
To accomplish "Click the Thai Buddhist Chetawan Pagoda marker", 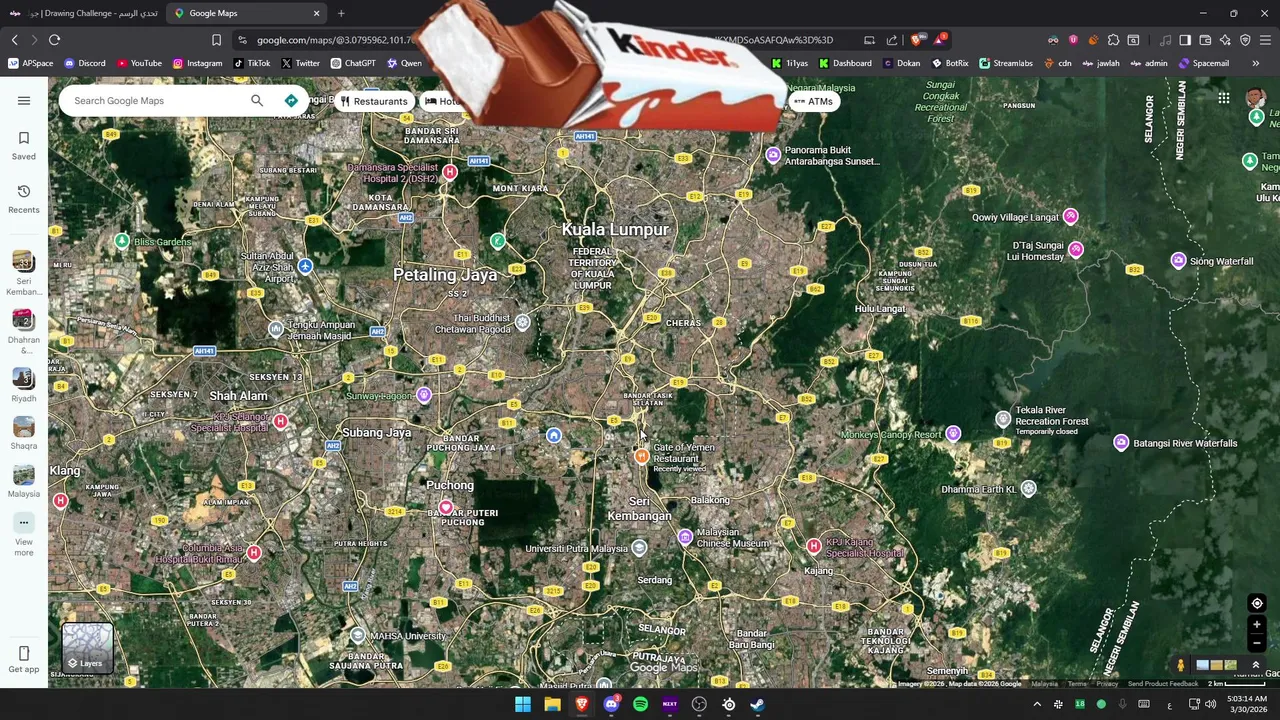I will (522, 323).
